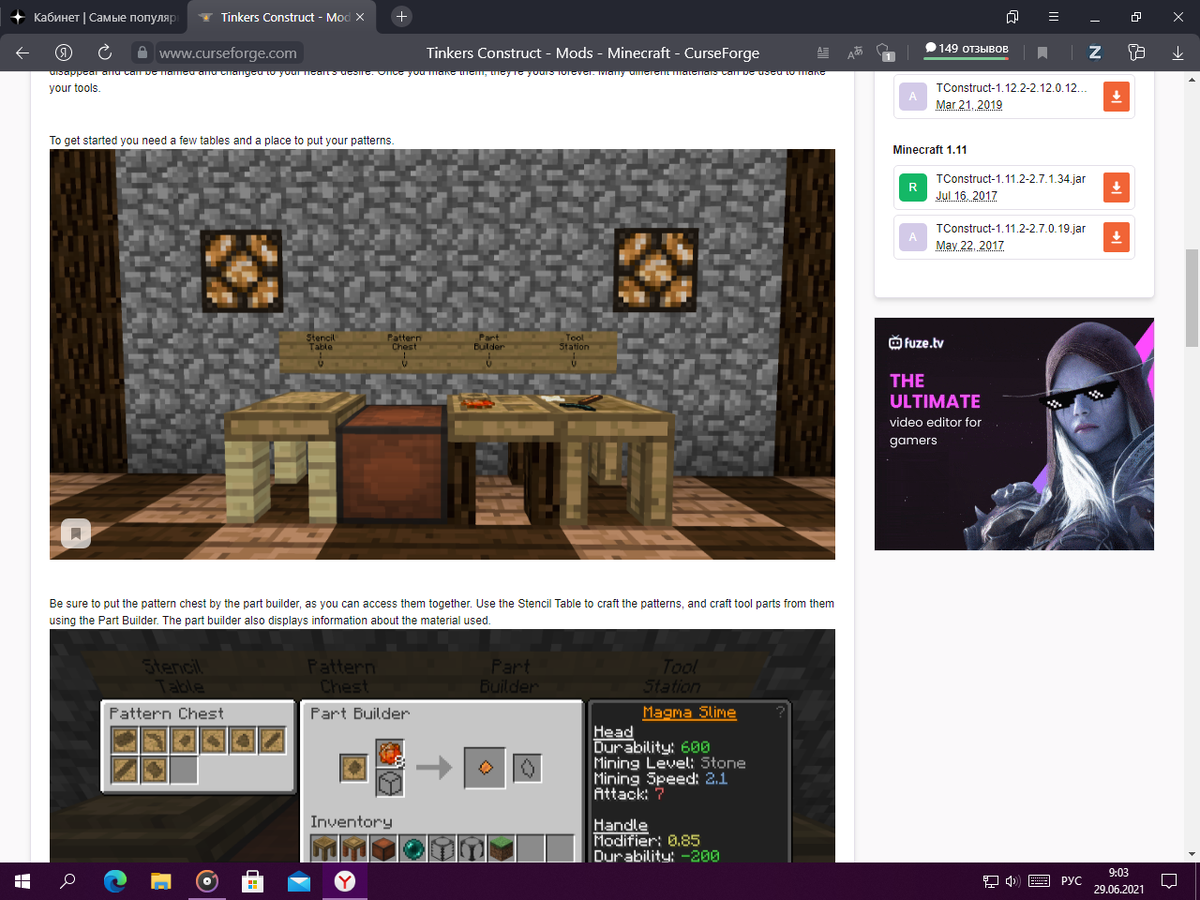Click the A badge beside Mar 21, 2019
Image resolution: width=1200 pixels, height=900 pixels.
tap(912, 97)
